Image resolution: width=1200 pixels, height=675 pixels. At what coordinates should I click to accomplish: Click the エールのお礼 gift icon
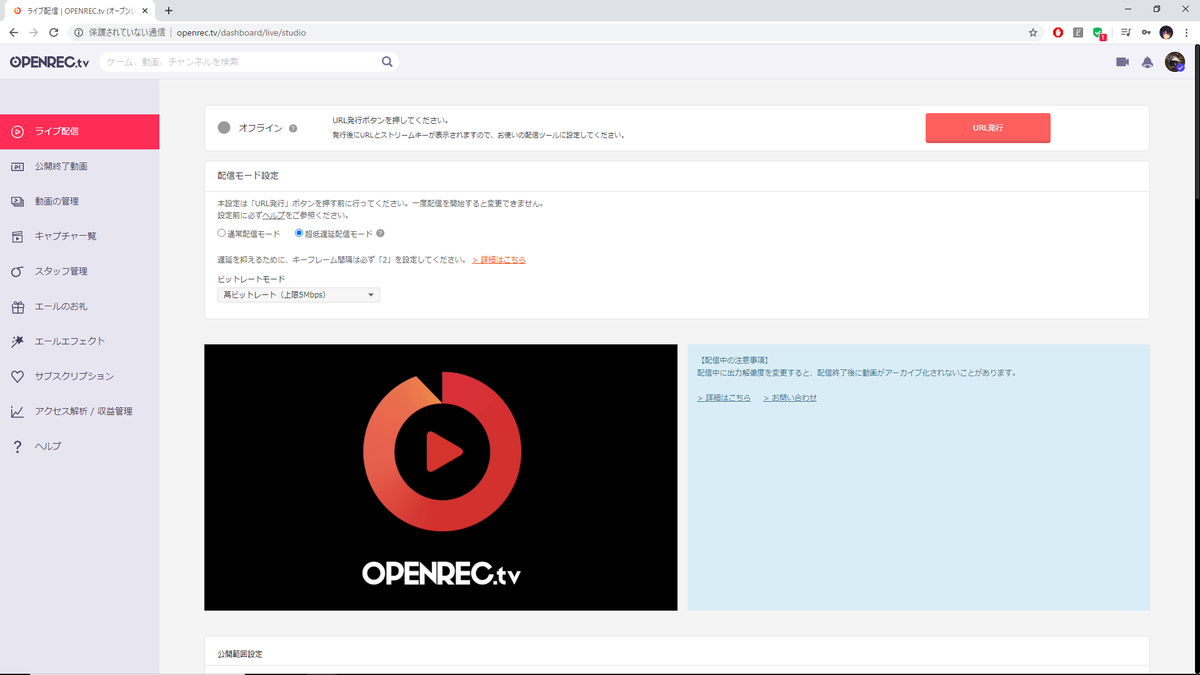(x=17, y=306)
